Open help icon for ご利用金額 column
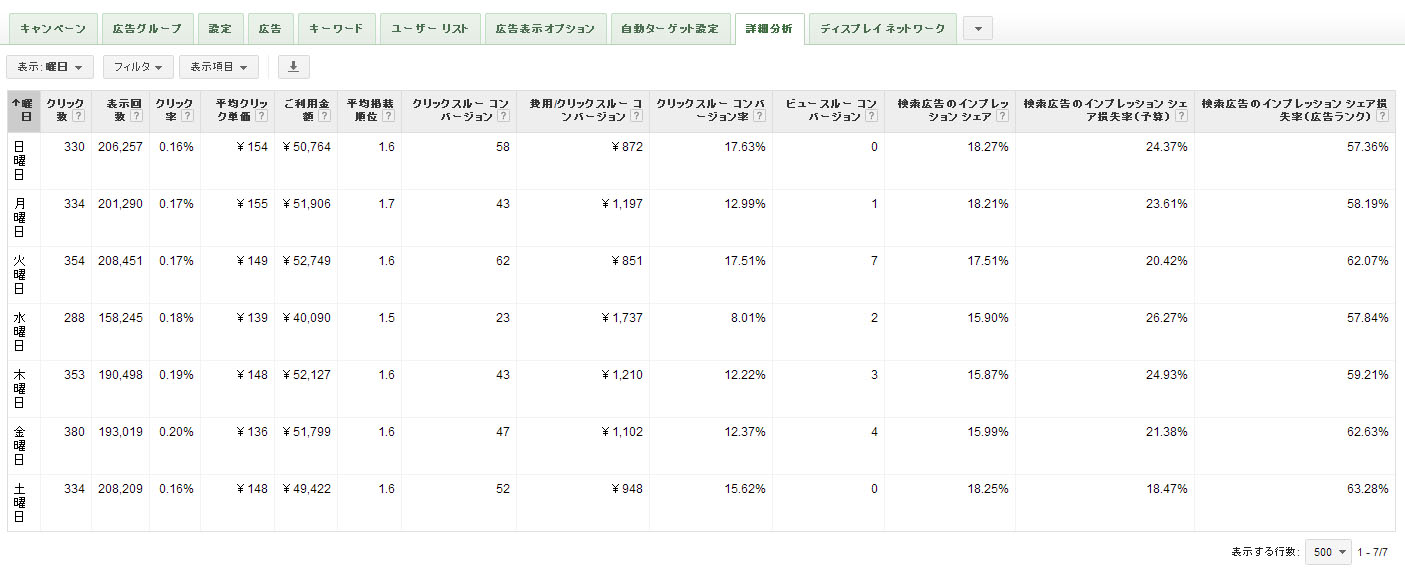 coord(325,117)
